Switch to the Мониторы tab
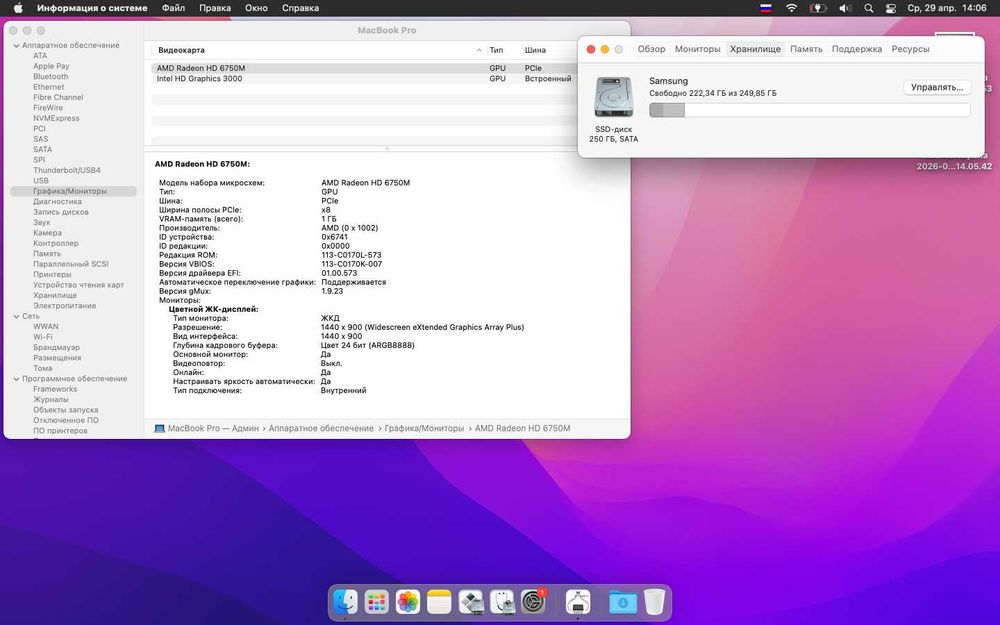Viewport: 1000px width, 625px height. pyautogui.click(x=698, y=49)
